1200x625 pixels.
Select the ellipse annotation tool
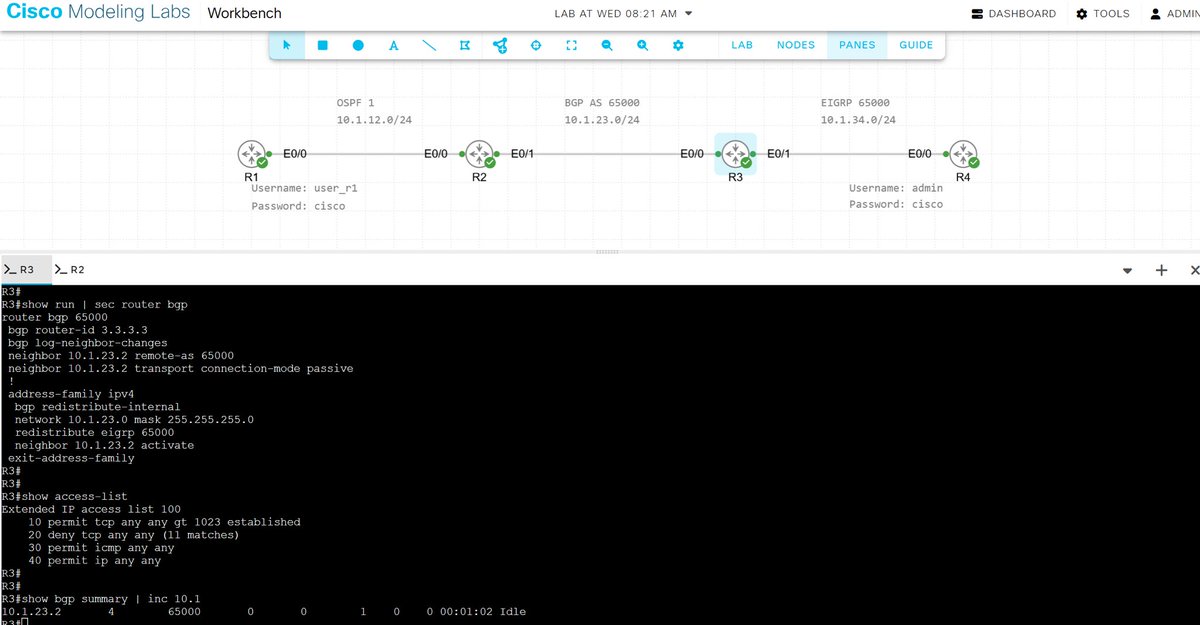pyautogui.click(x=358, y=45)
